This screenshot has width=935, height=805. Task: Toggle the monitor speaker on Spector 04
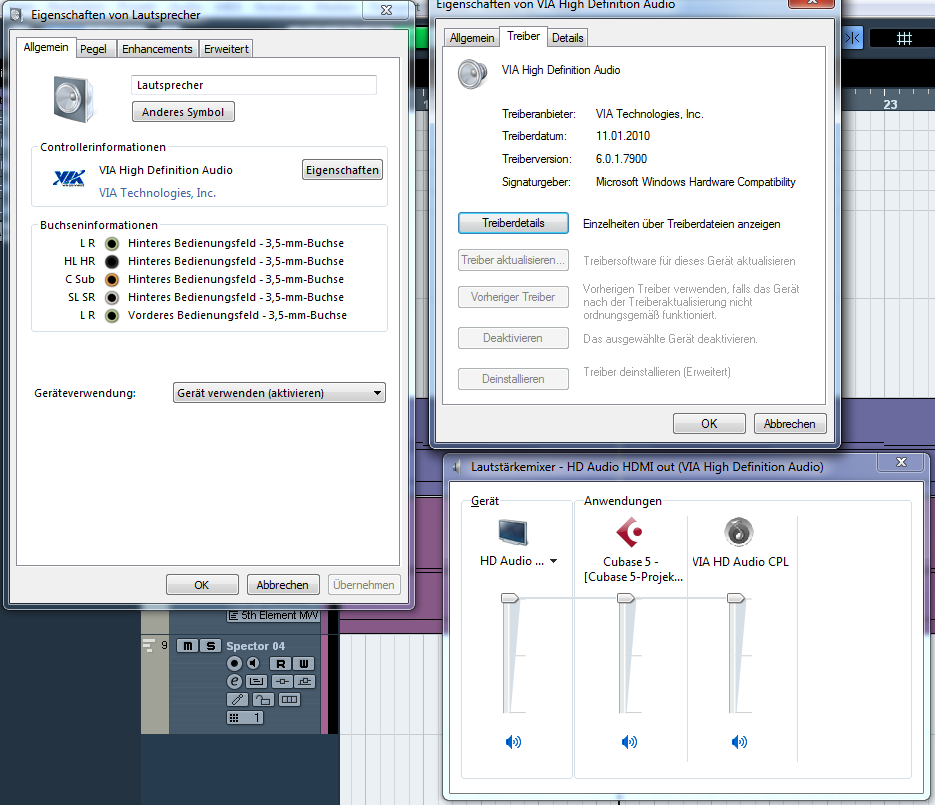coord(253,664)
